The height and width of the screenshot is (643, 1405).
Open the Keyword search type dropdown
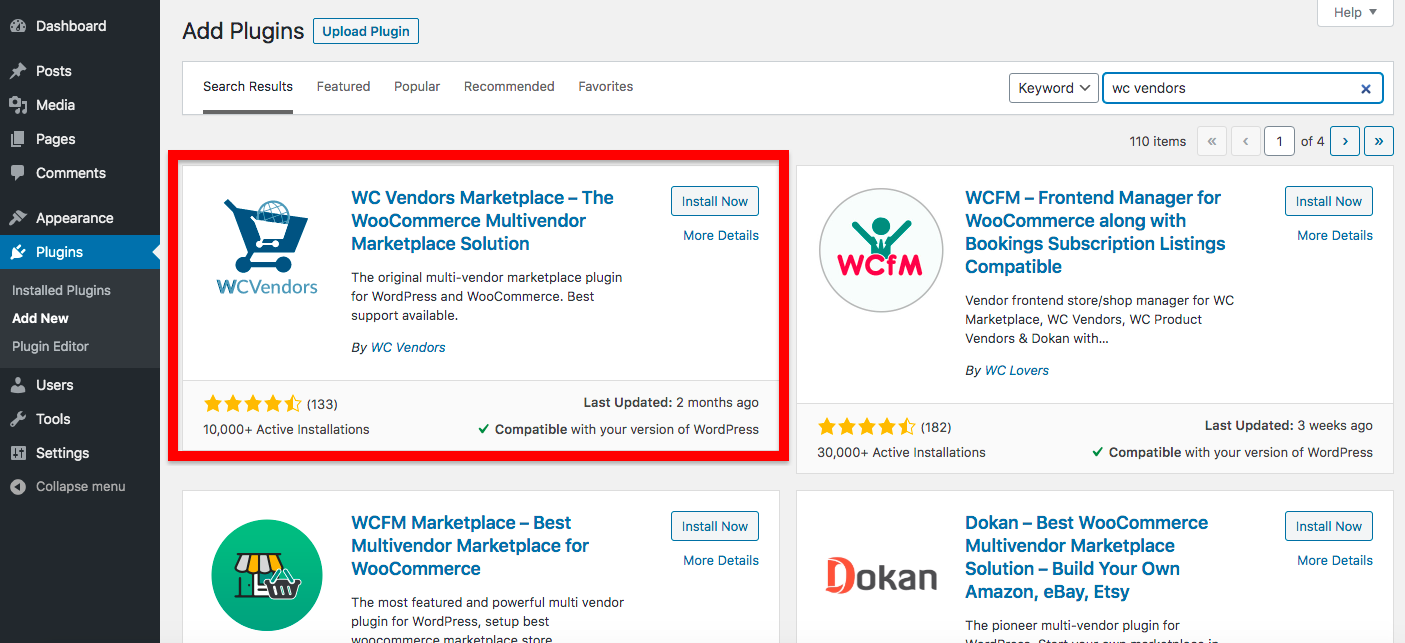tap(1054, 88)
